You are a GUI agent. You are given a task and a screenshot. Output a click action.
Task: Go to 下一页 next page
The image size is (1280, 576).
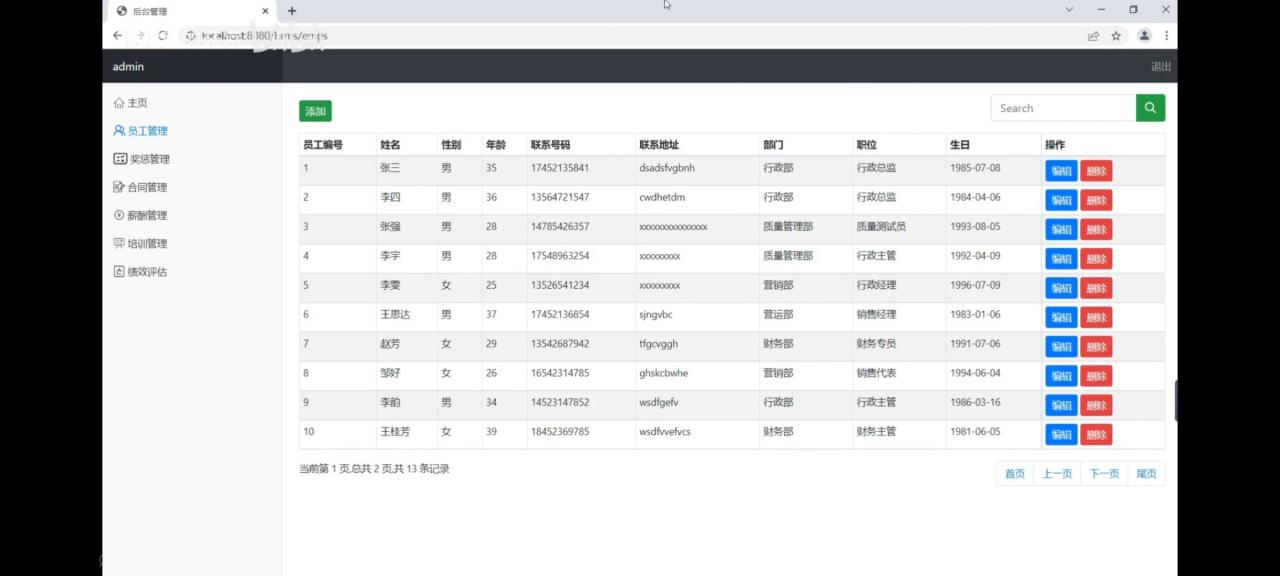[1104, 474]
